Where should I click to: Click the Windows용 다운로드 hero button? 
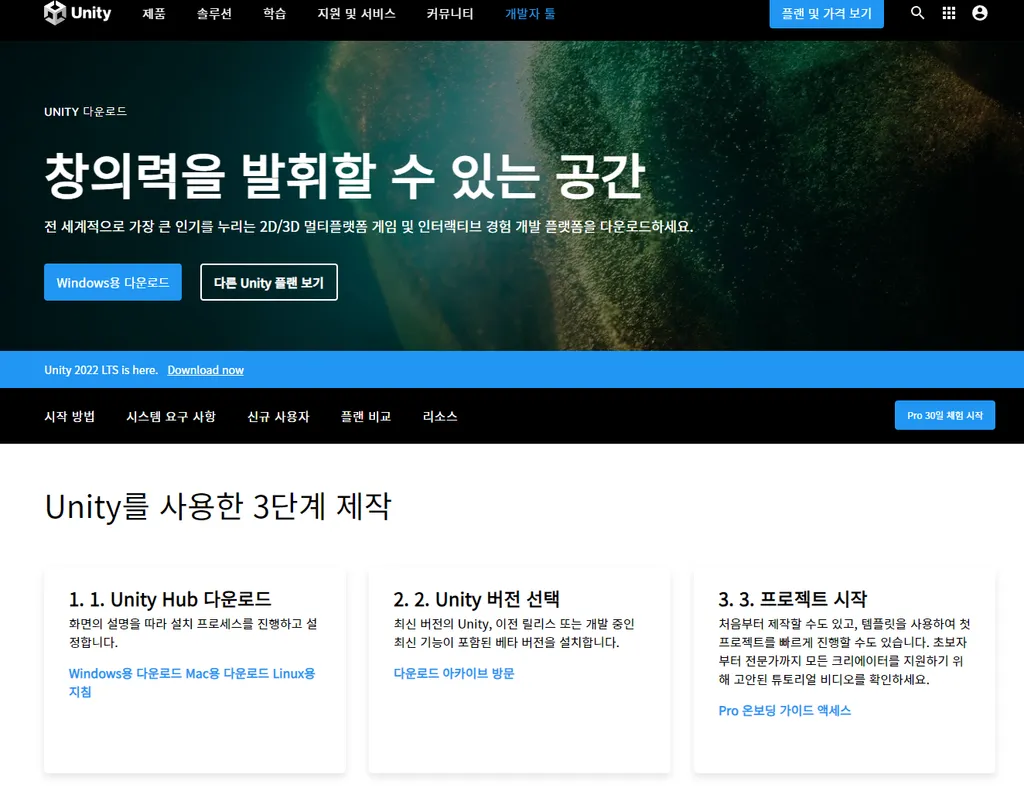(112, 282)
